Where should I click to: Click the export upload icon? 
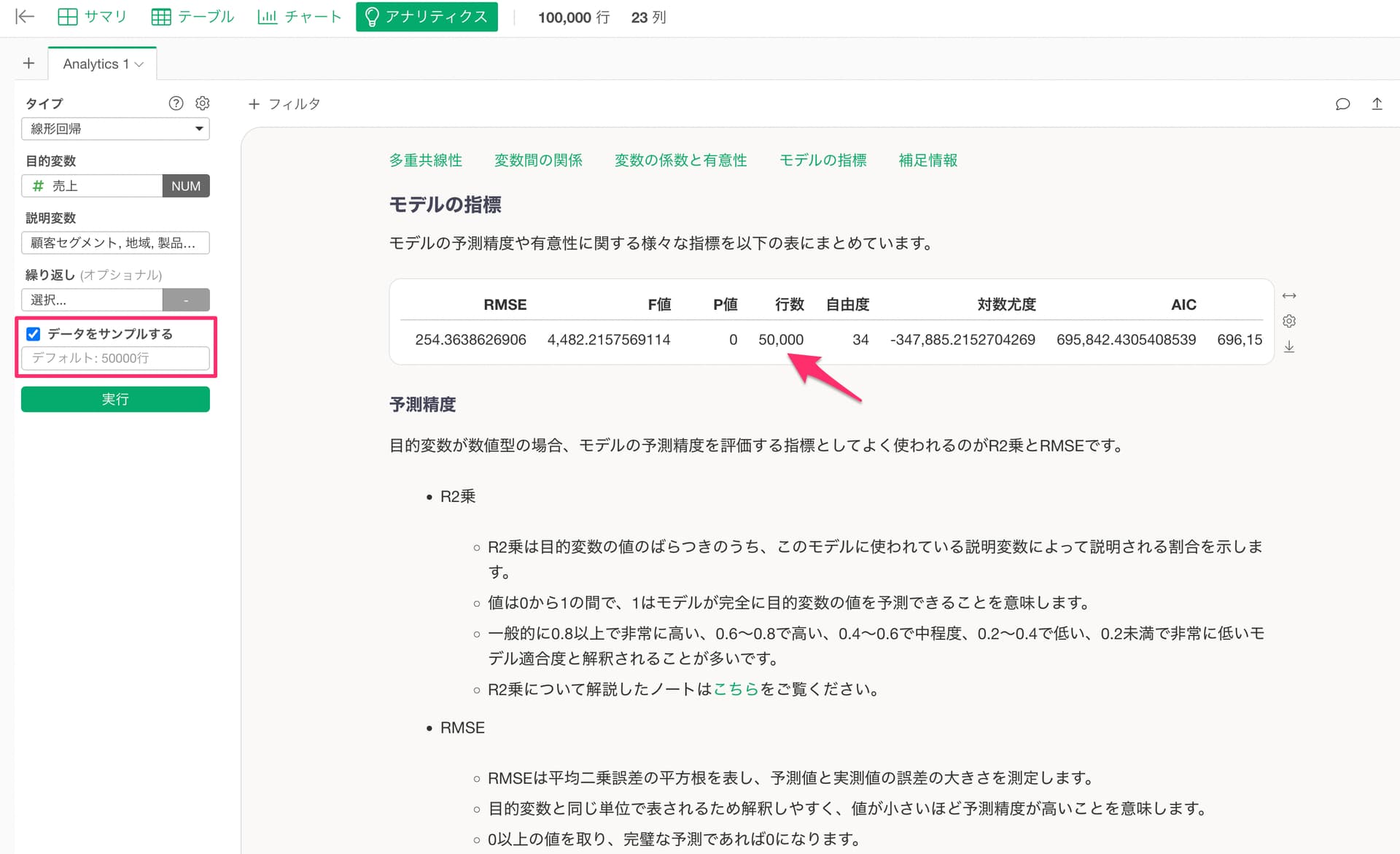pyautogui.click(x=1377, y=104)
